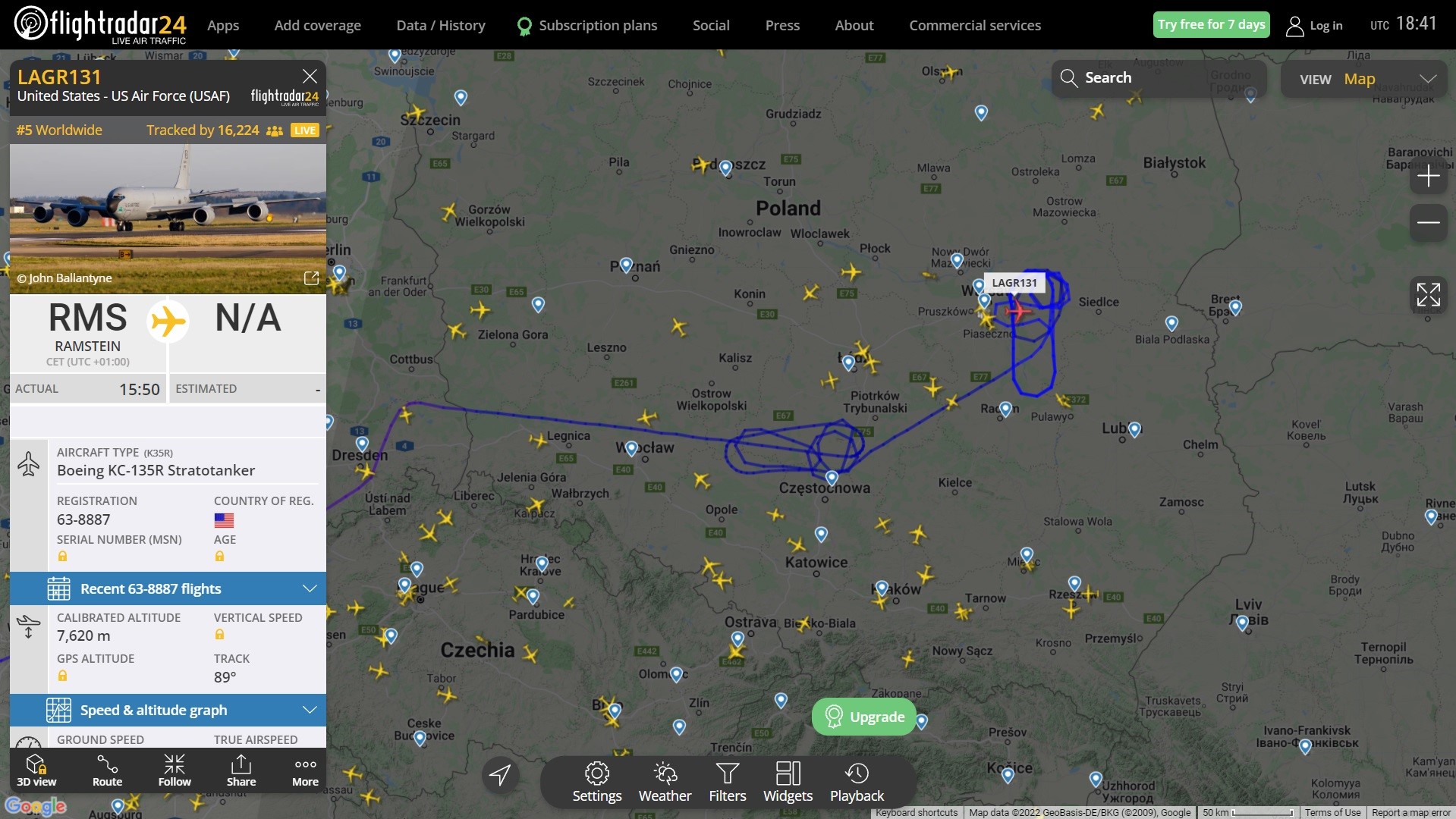Toggle fullscreen map mode

pyautogui.click(x=1428, y=294)
